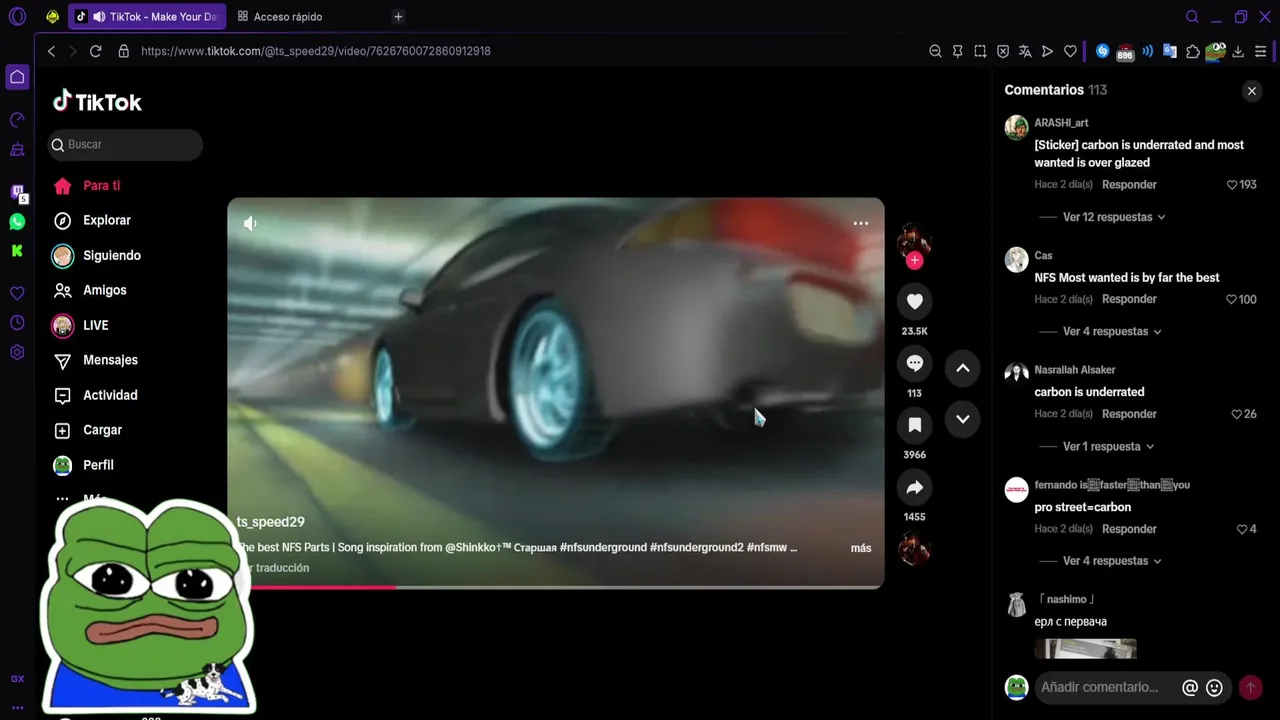The image size is (1280, 720).
Task: Open the browser downloads icon
Action: pos(1238,51)
